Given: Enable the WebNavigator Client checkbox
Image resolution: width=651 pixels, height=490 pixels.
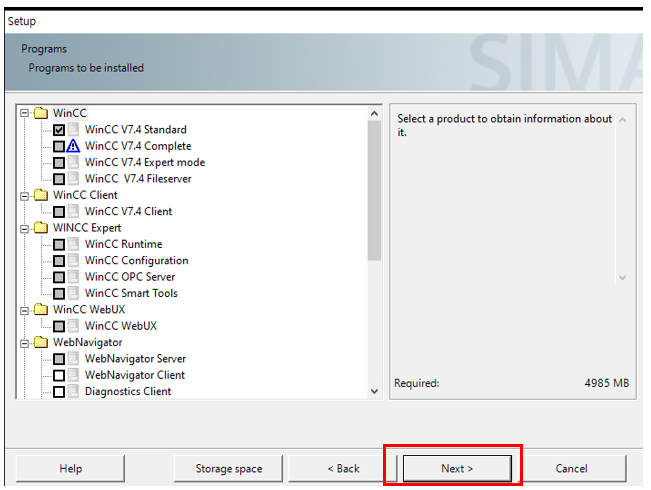Looking at the screenshot, I should pyautogui.click(x=59, y=375).
